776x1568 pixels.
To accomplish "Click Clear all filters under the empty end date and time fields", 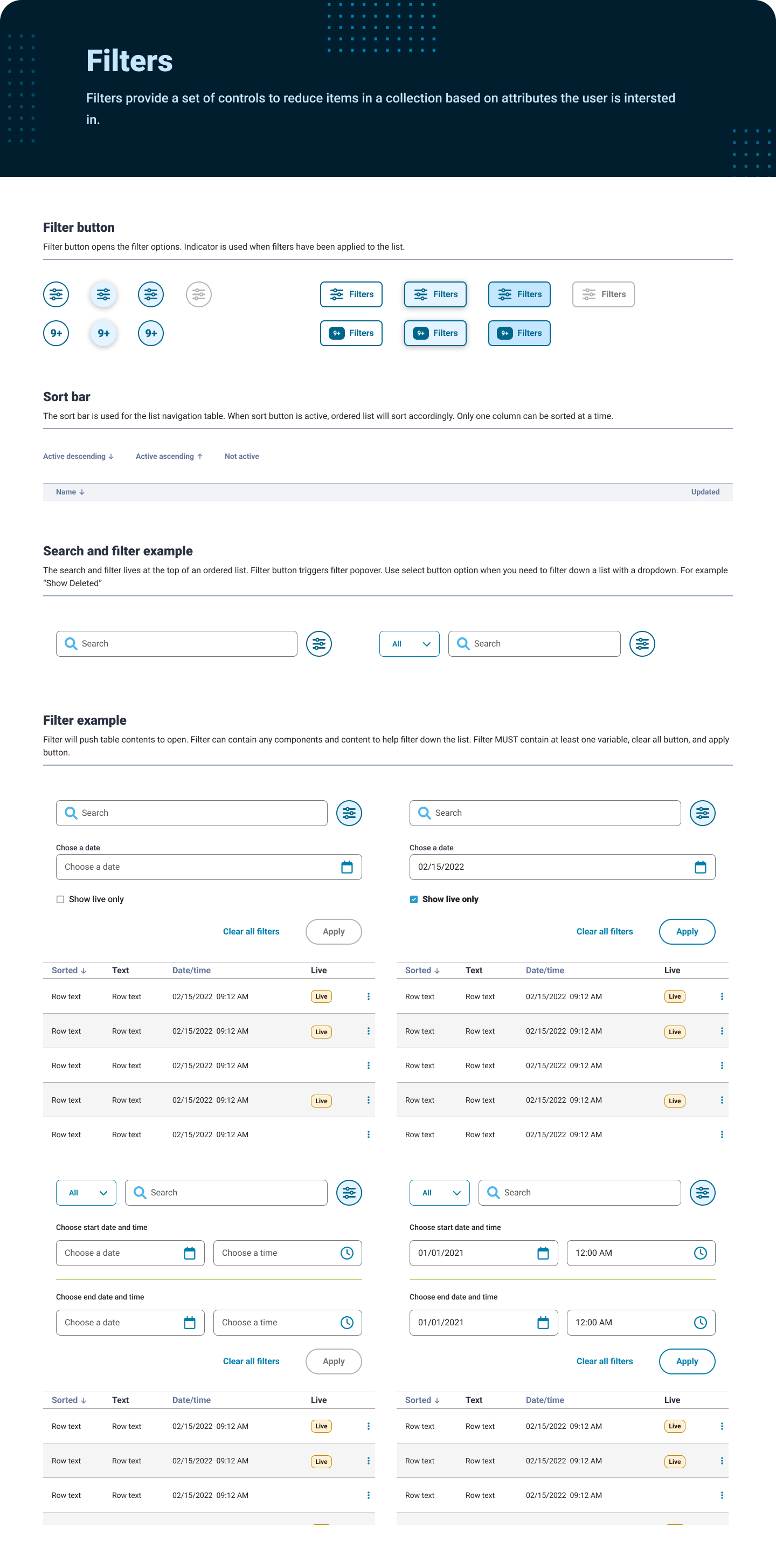I will tap(251, 1361).
